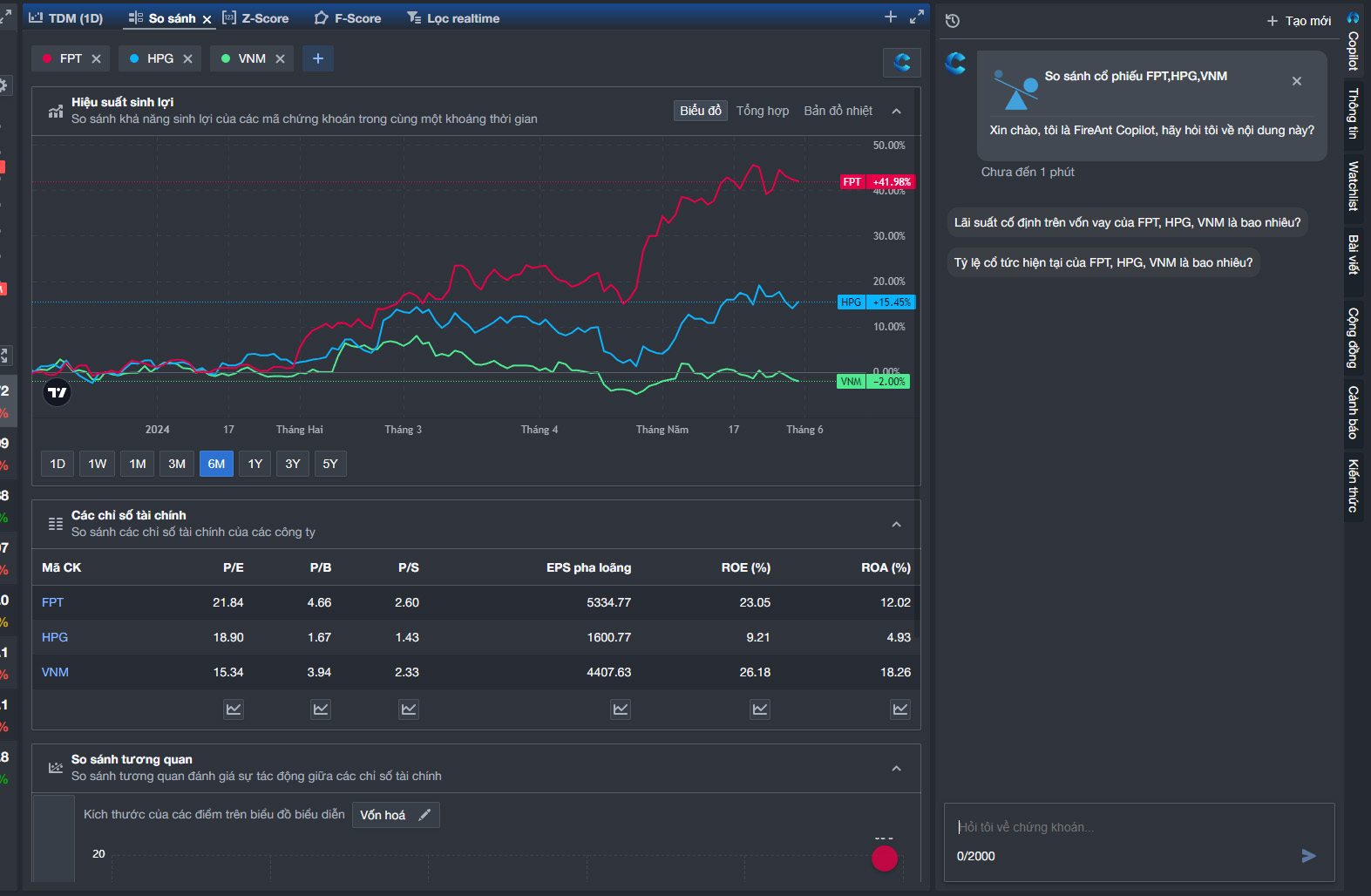The width and height of the screenshot is (1371, 896).
Task: Edit Vốn hoá size setting pencil
Action: pos(424,815)
